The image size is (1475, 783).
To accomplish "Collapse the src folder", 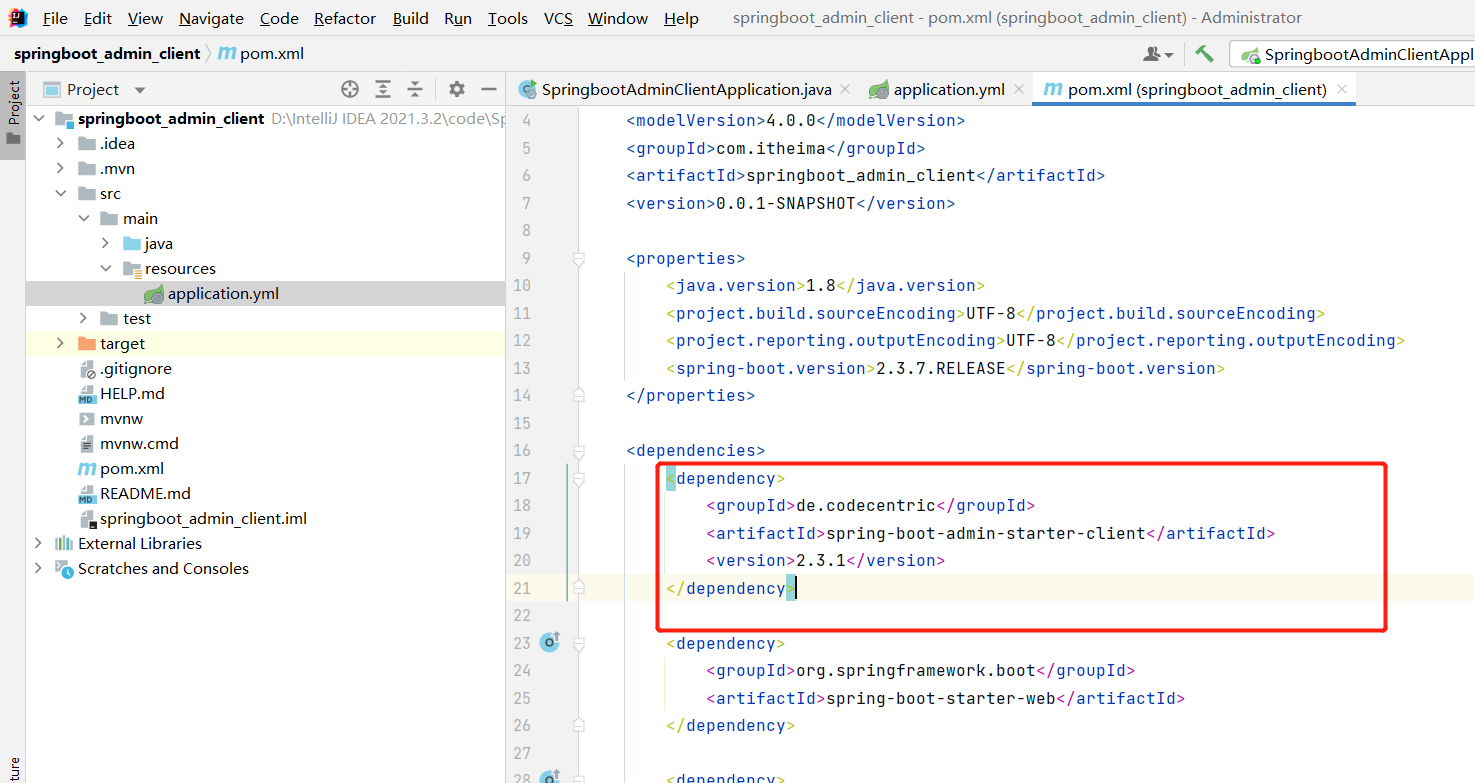I will pyautogui.click(x=61, y=193).
